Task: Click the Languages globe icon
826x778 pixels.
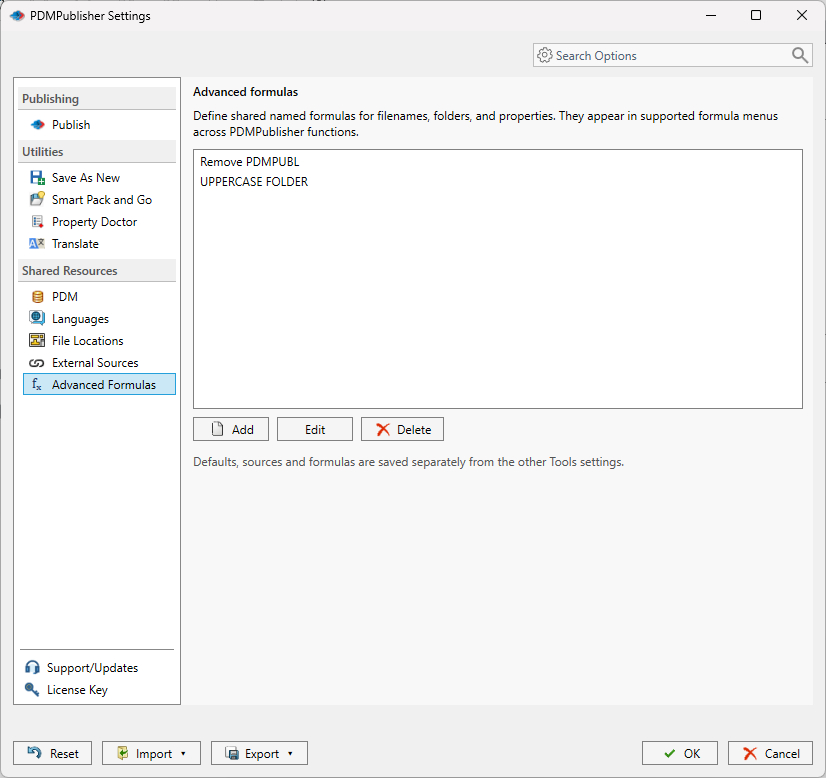Action: [x=37, y=318]
